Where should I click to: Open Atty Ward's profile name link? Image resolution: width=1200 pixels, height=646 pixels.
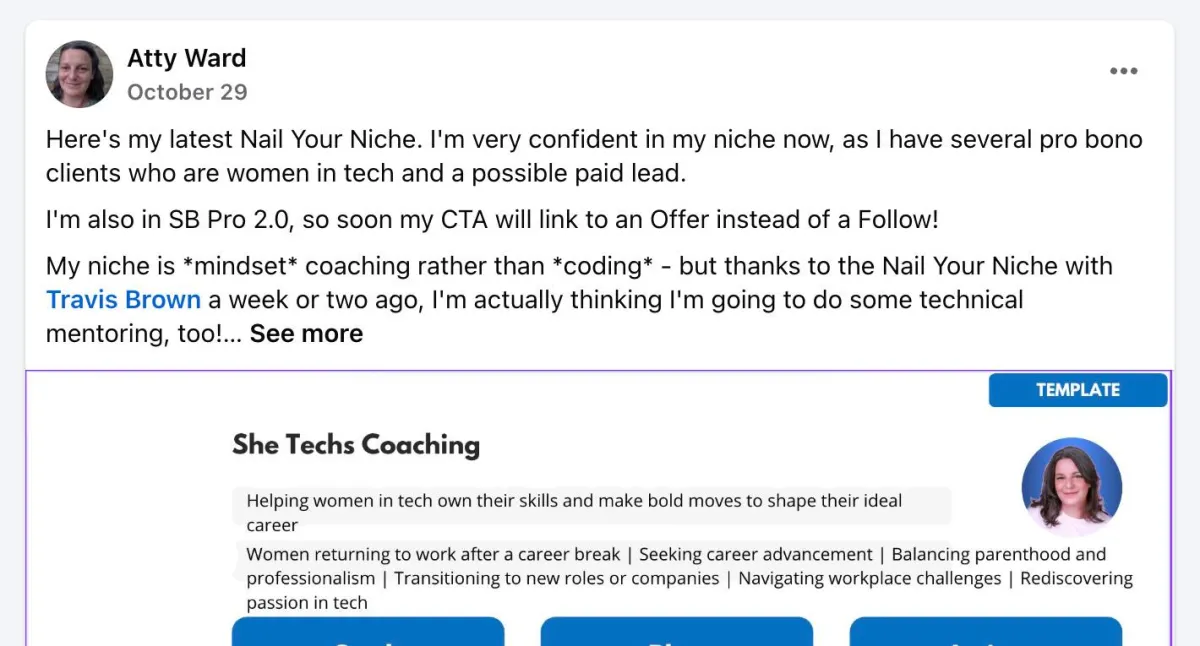(186, 58)
